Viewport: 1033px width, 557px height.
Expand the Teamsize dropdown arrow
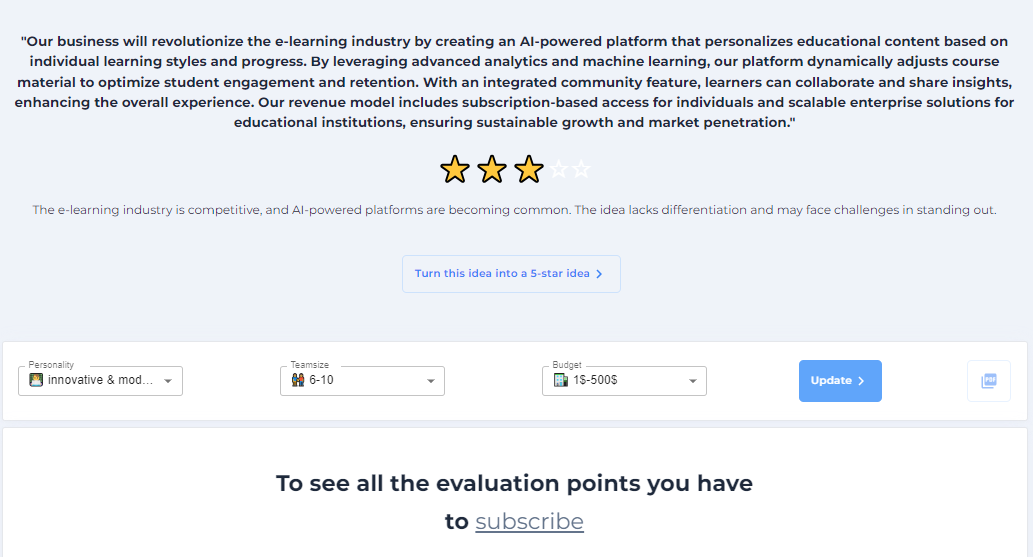pyautogui.click(x=430, y=381)
